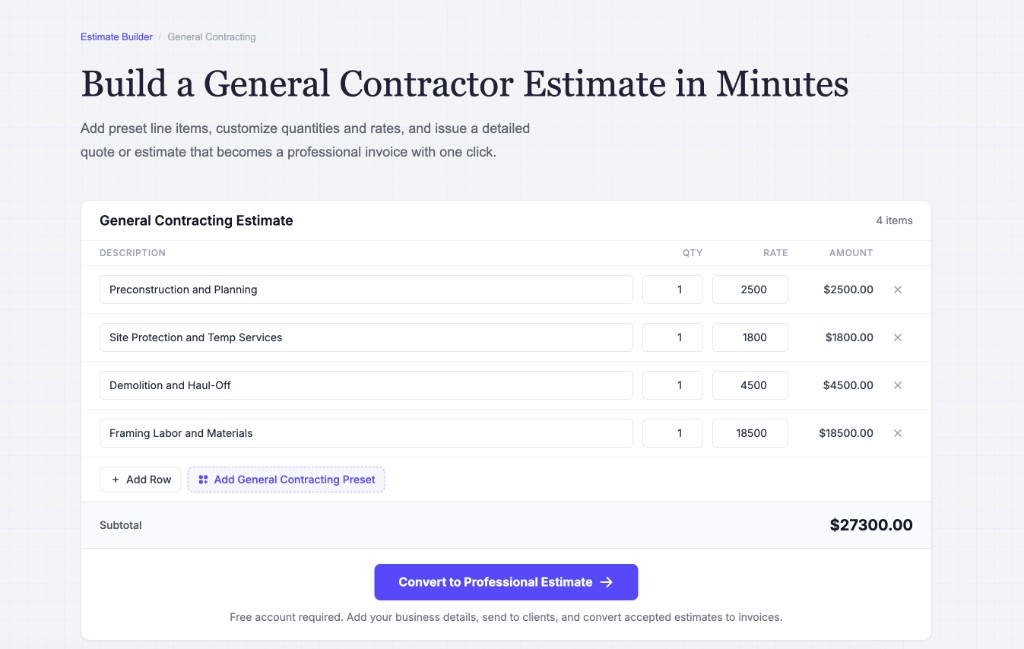Click the QTY field for Demolition and Haul-Off
The width and height of the screenshot is (1024, 649).
point(672,385)
